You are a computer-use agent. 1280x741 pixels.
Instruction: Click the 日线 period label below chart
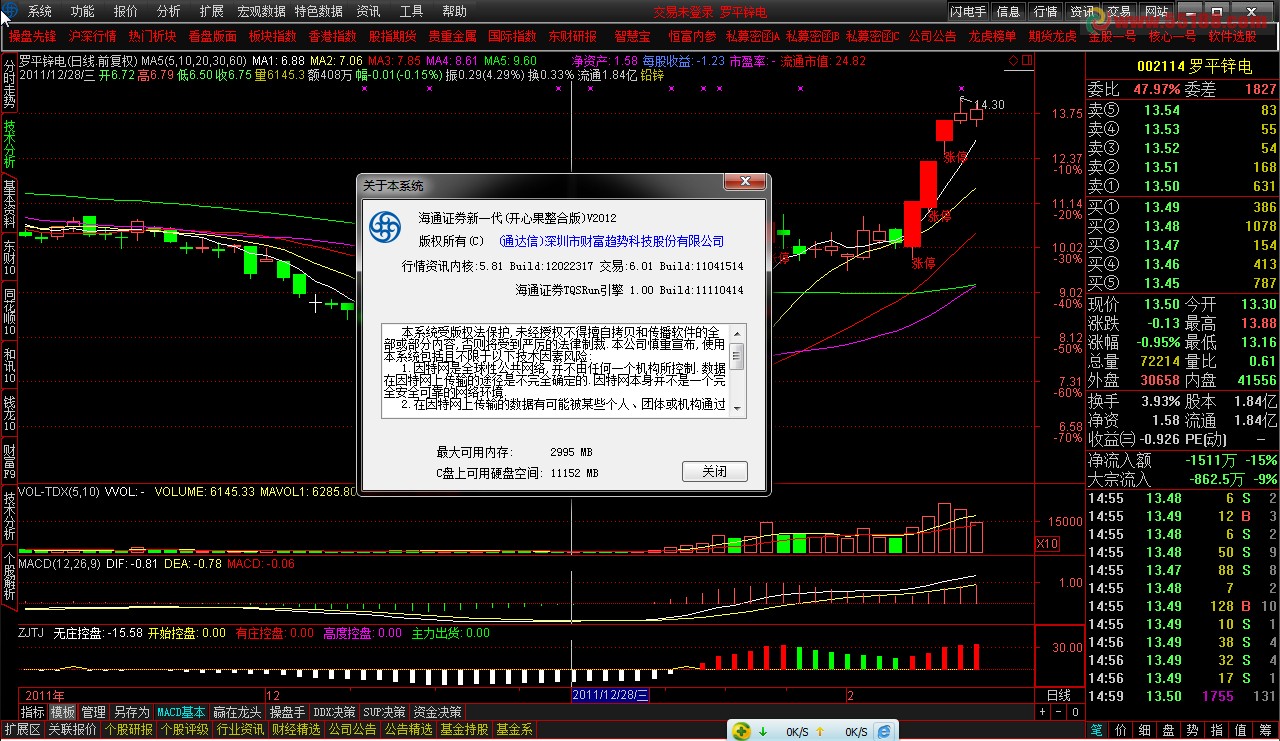click(1058, 695)
